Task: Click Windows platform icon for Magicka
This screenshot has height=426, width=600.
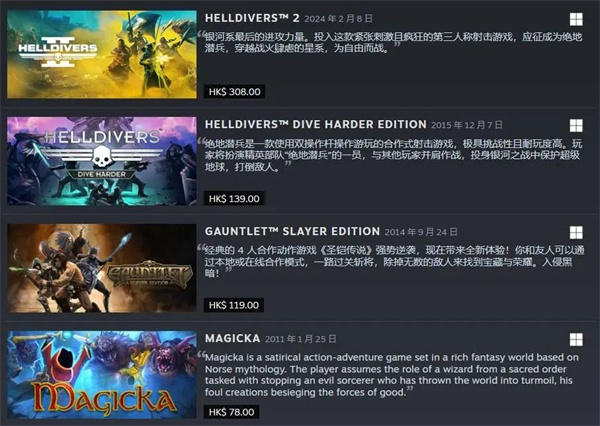Action: tap(576, 339)
